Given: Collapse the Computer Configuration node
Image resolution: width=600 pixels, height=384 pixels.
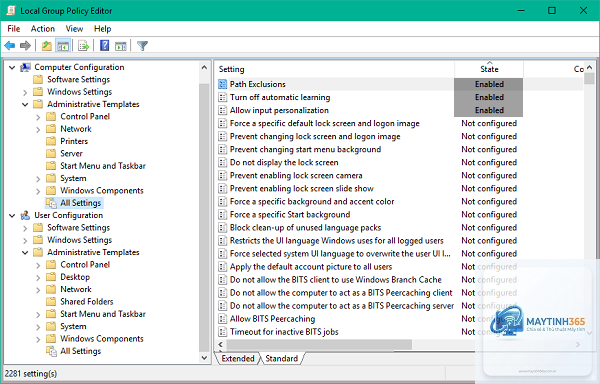Looking at the screenshot, I should pyautogui.click(x=12, y=68).
